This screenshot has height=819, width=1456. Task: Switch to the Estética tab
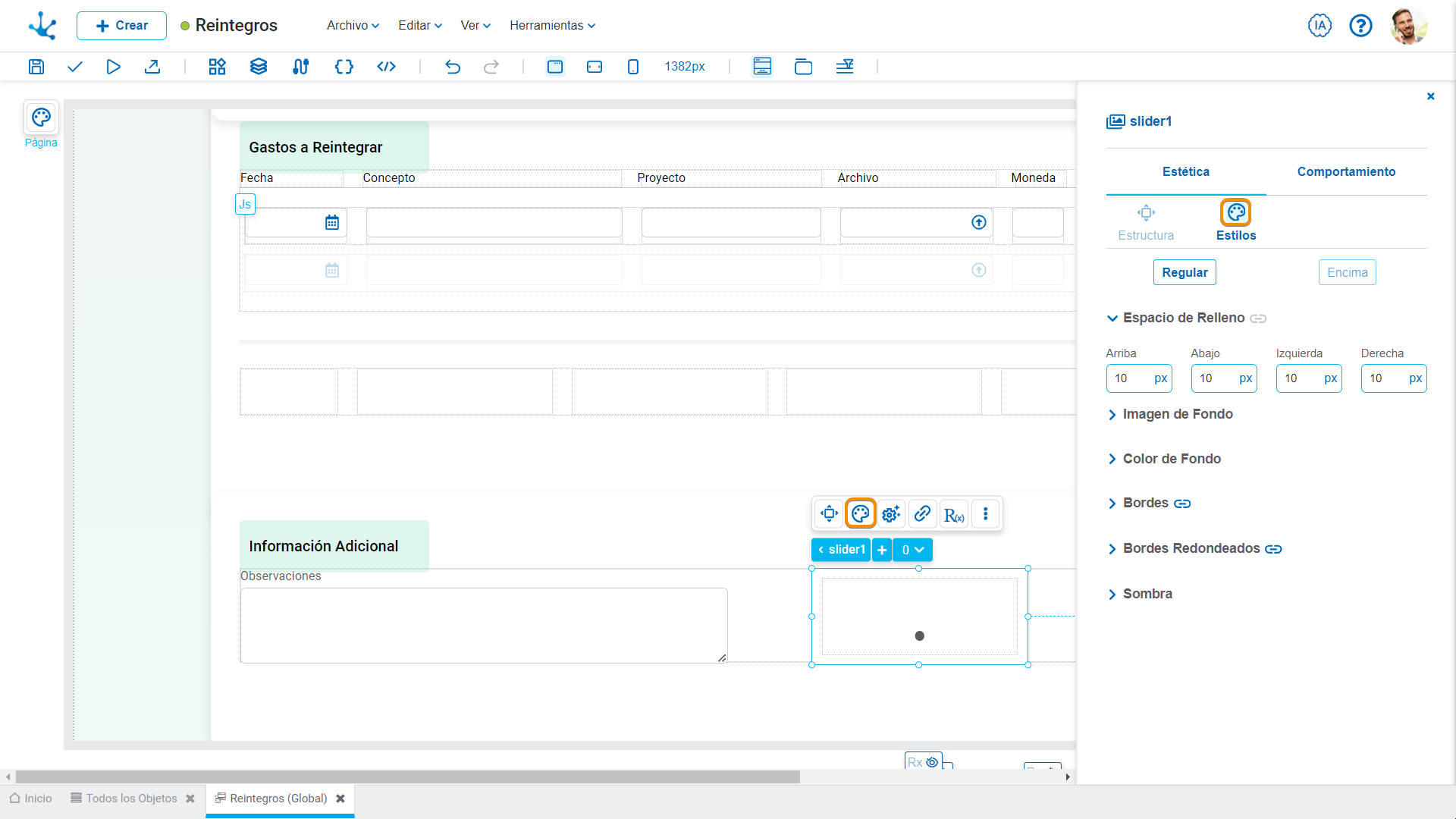[x=1186, y=171]
